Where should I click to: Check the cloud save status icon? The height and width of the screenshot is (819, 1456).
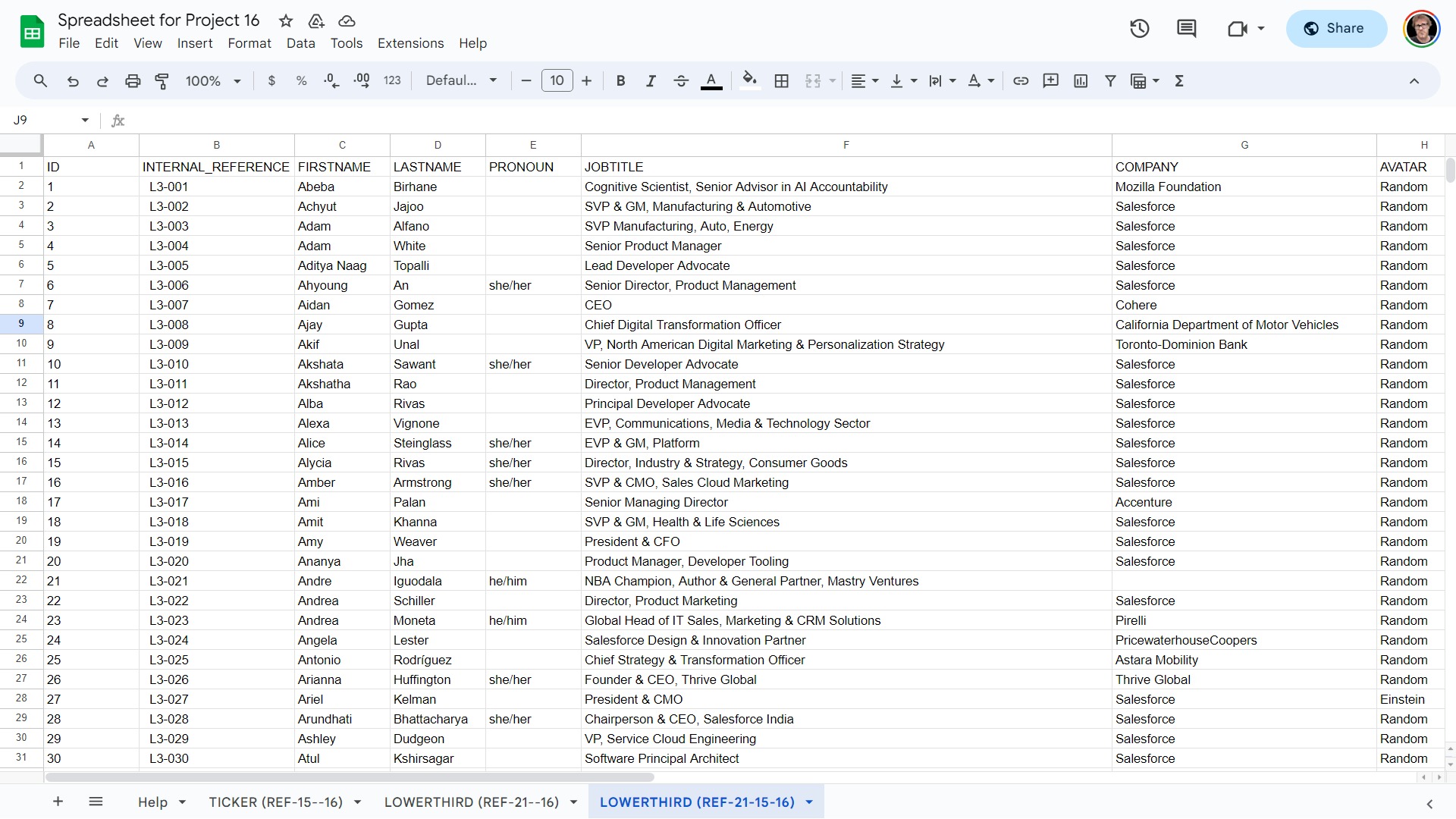347,21
